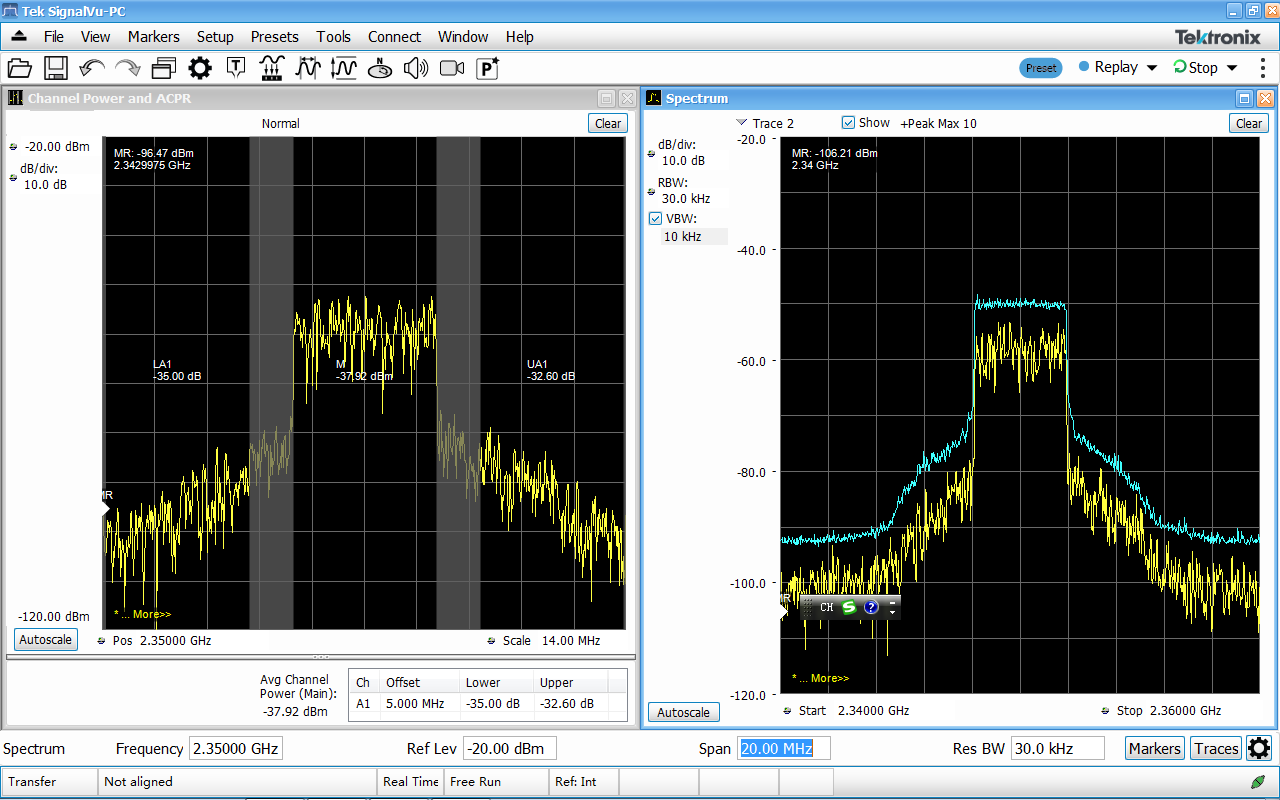Open file using the folder icon
The width and height of the screenshot is (1280, 800).
click(20, 68)
